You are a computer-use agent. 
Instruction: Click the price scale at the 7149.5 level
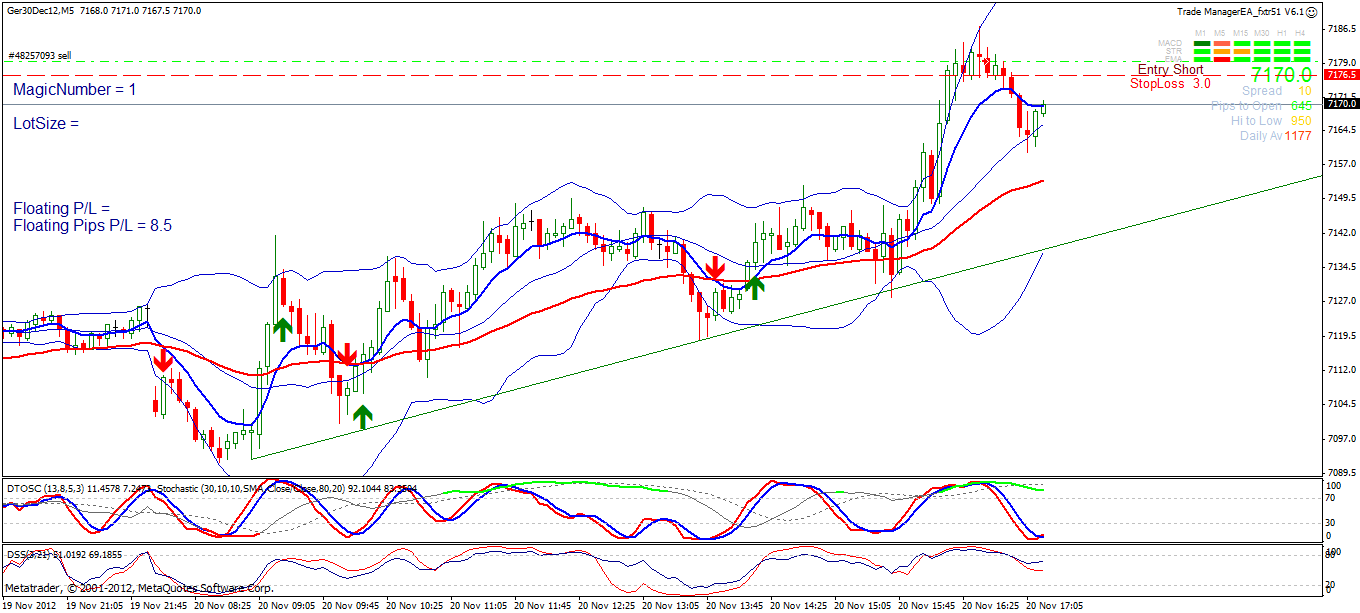click(x=1340, y=198)
